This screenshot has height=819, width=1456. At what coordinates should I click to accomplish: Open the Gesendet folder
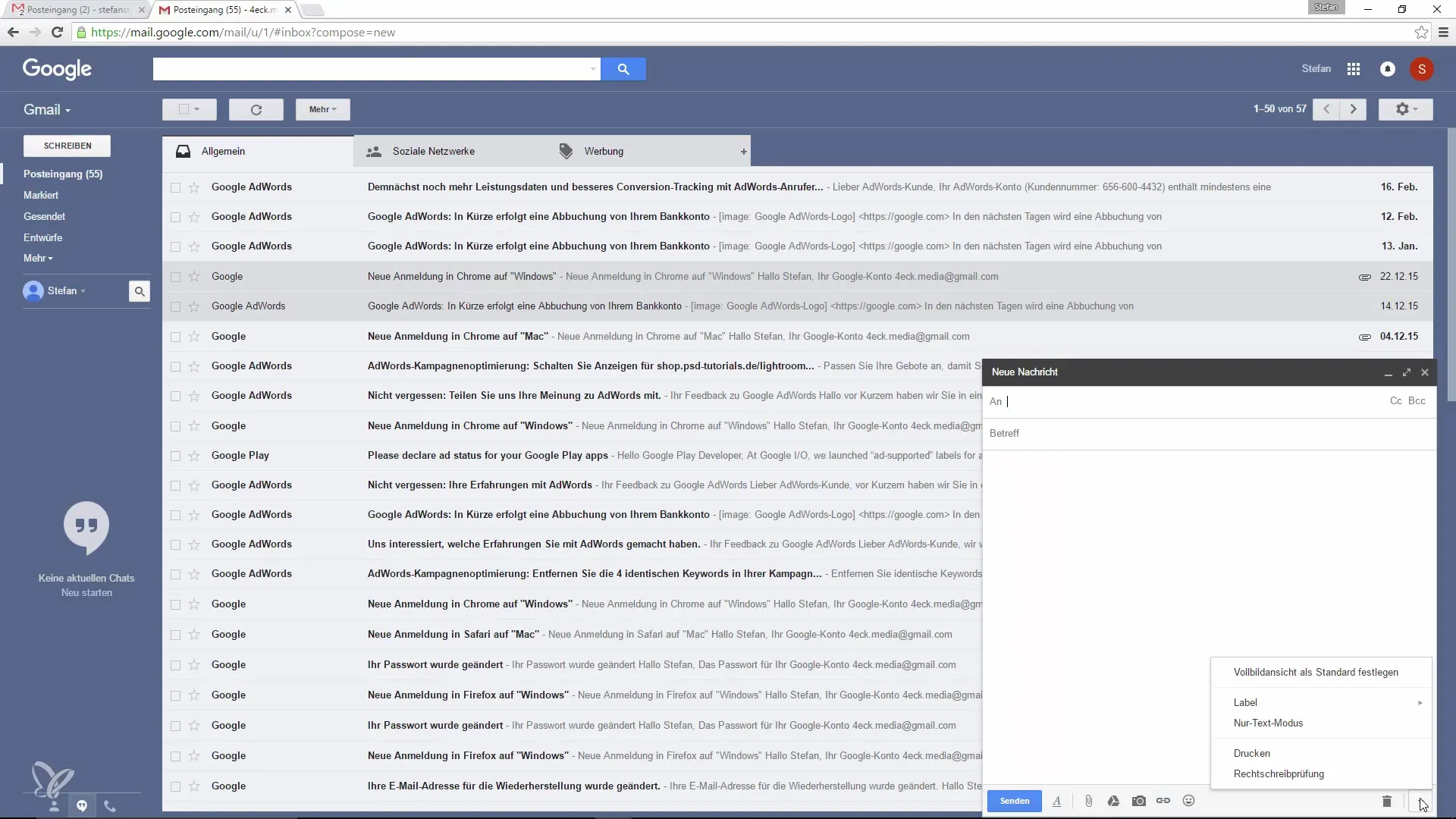(44, 217)
